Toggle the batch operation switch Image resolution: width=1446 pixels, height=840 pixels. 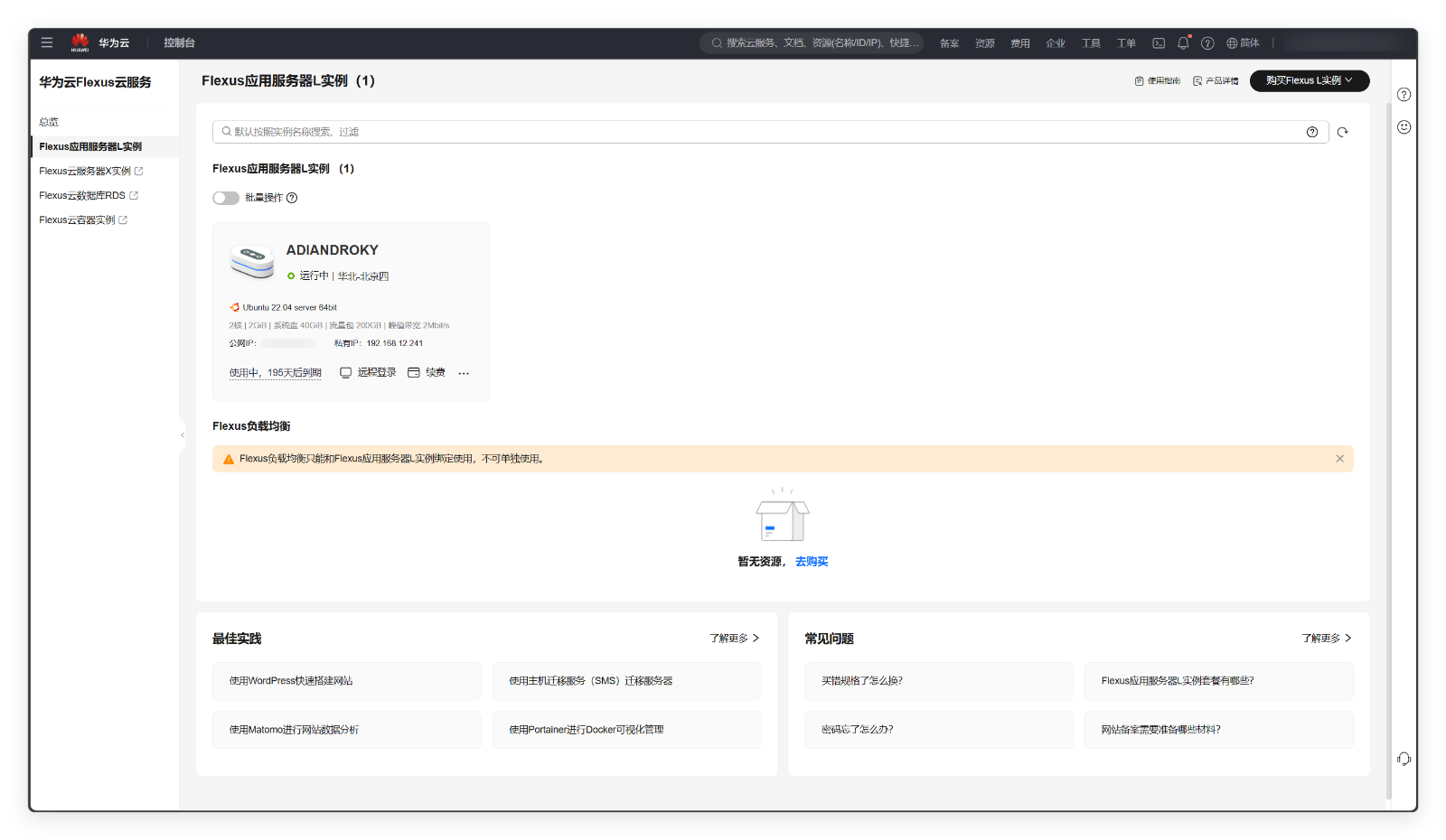coord(226,198)
